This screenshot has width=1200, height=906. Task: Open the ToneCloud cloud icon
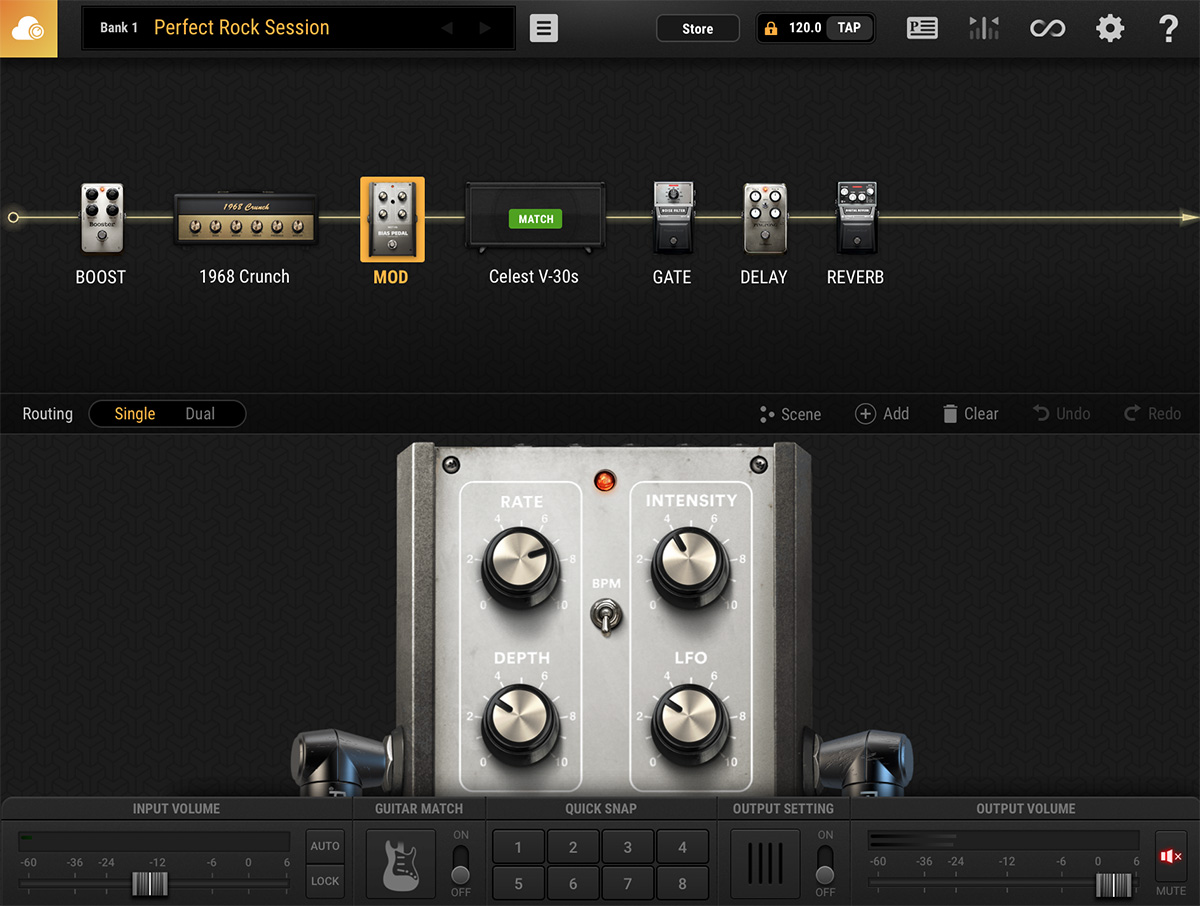(28, 29)
